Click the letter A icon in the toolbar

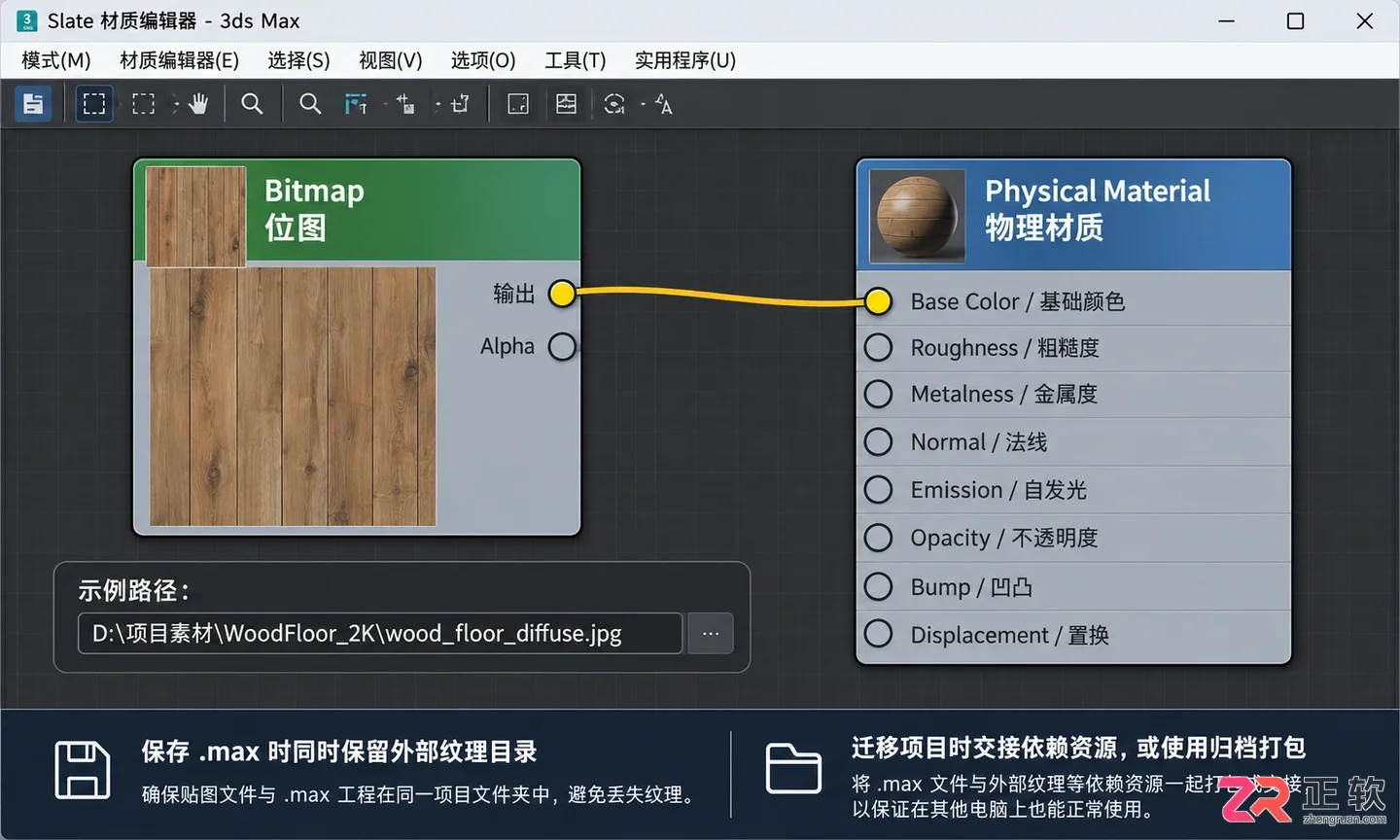point(664,104)
